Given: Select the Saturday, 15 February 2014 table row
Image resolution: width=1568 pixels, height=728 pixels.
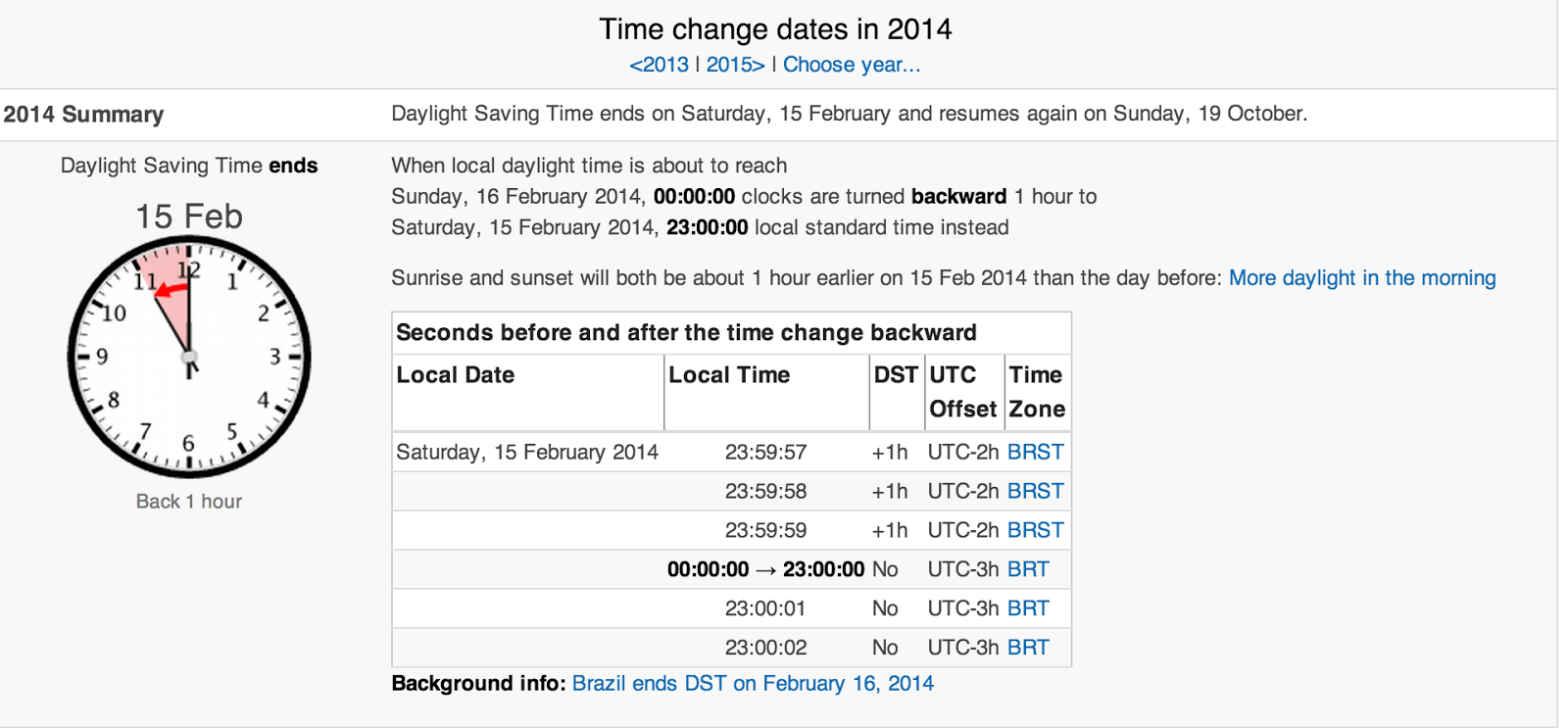Looking at the screenshot, I should [x=526, y=452].
